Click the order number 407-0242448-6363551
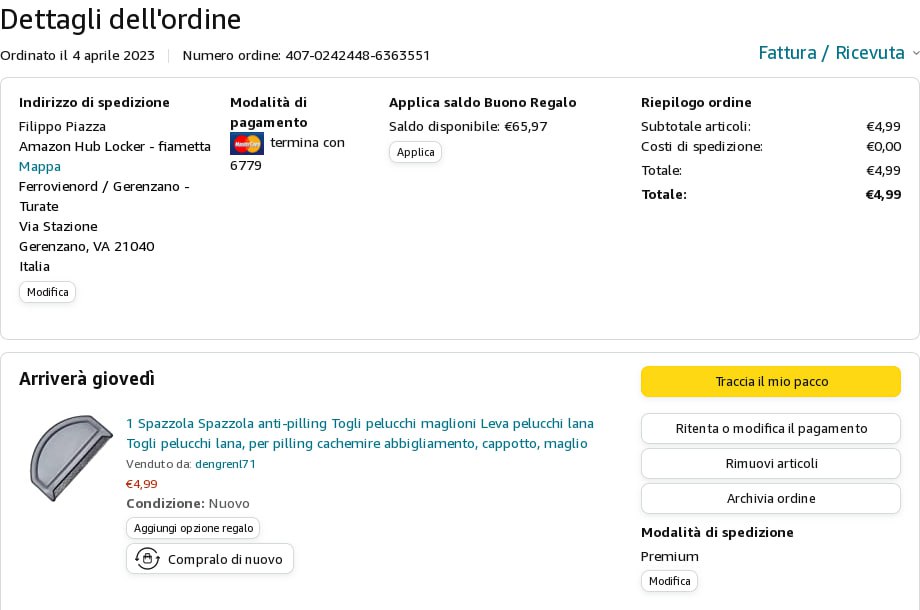The width and height of the screenshot is (920, 610). pyautogui.click(x=357, y=55)
